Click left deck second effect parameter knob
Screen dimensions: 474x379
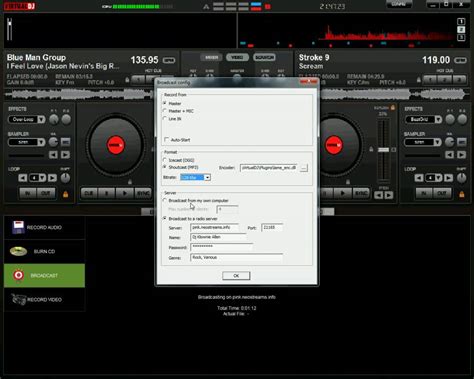66,119
